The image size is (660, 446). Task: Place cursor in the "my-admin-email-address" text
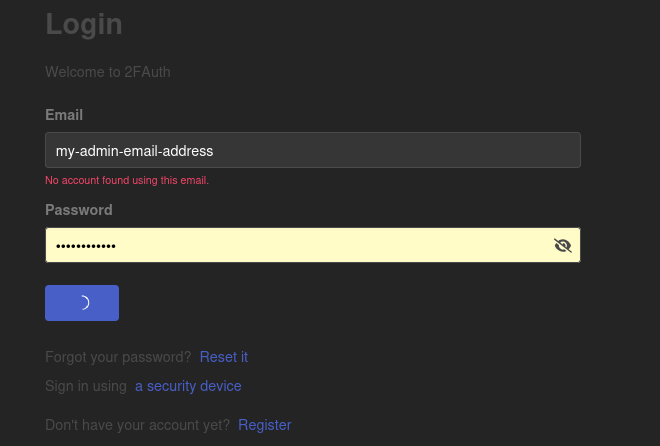pos(134,151)
